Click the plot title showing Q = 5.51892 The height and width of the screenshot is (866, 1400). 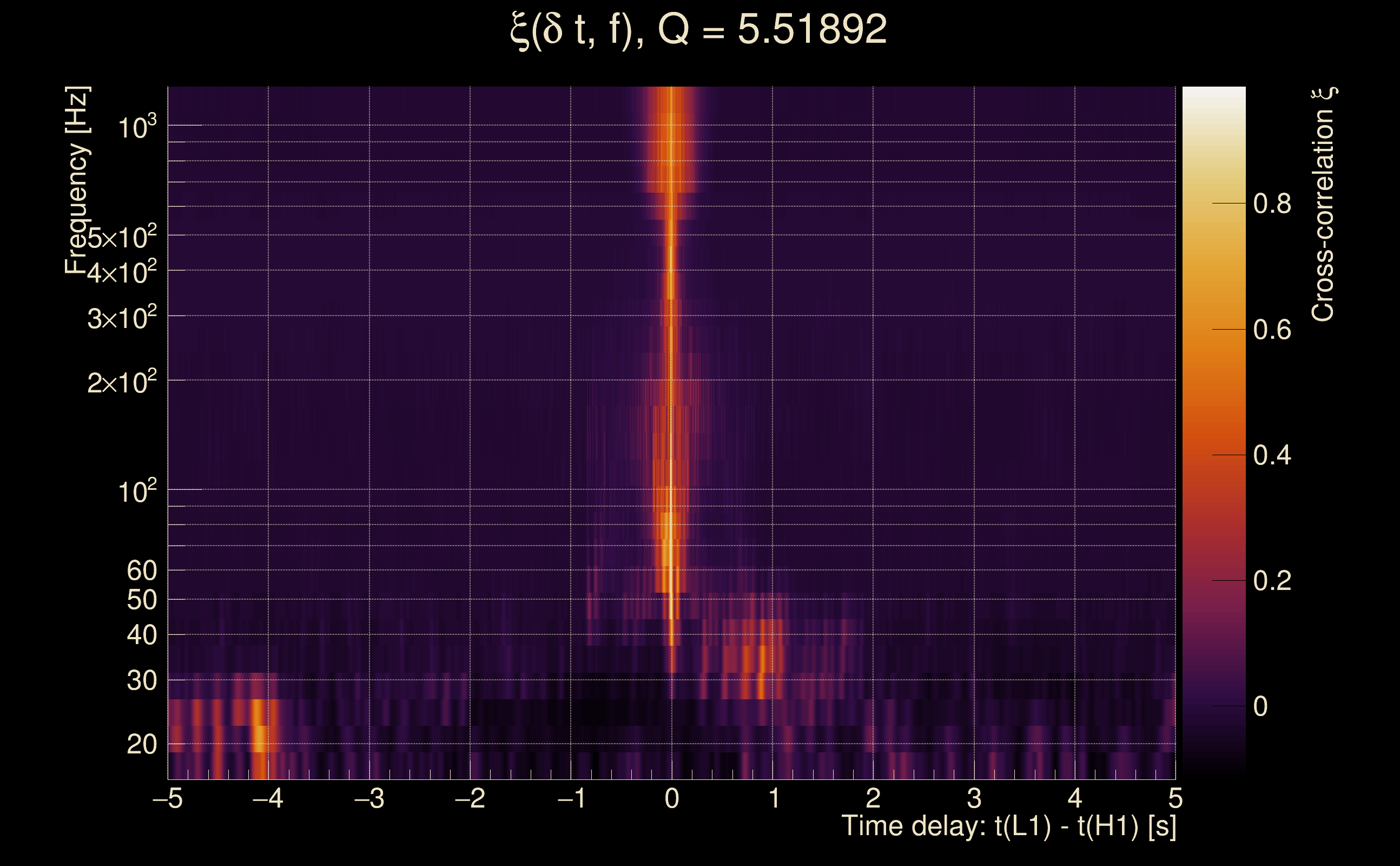[x=698, y=30]
